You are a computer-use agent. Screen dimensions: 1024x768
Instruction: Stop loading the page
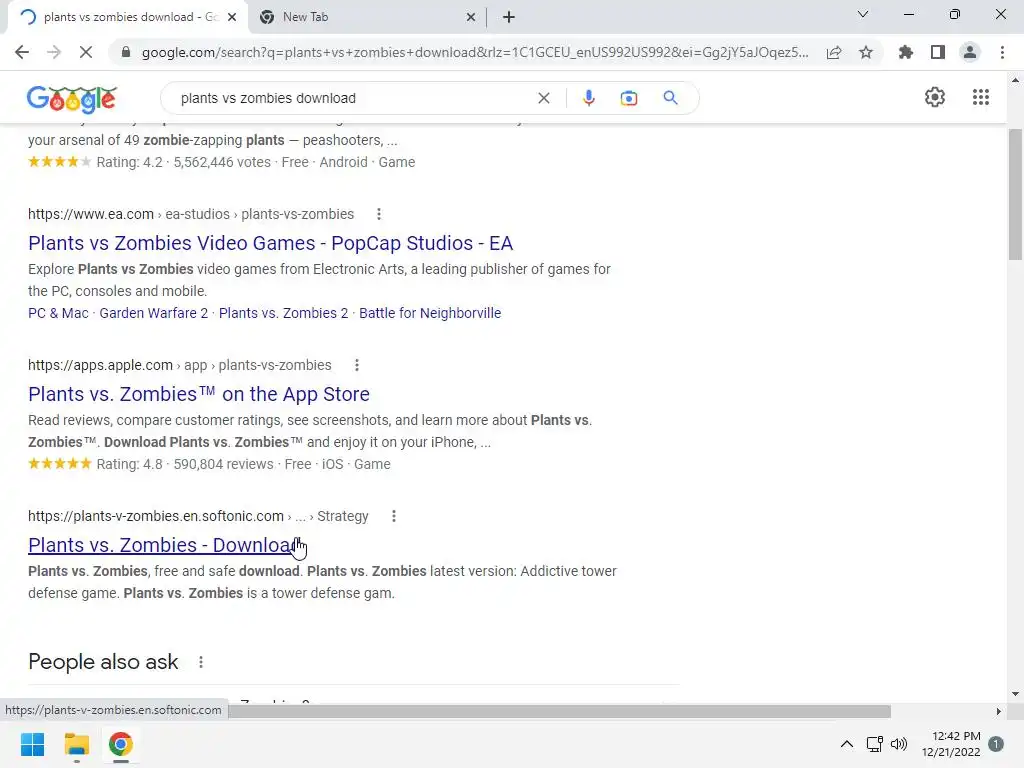pos(86,52)
